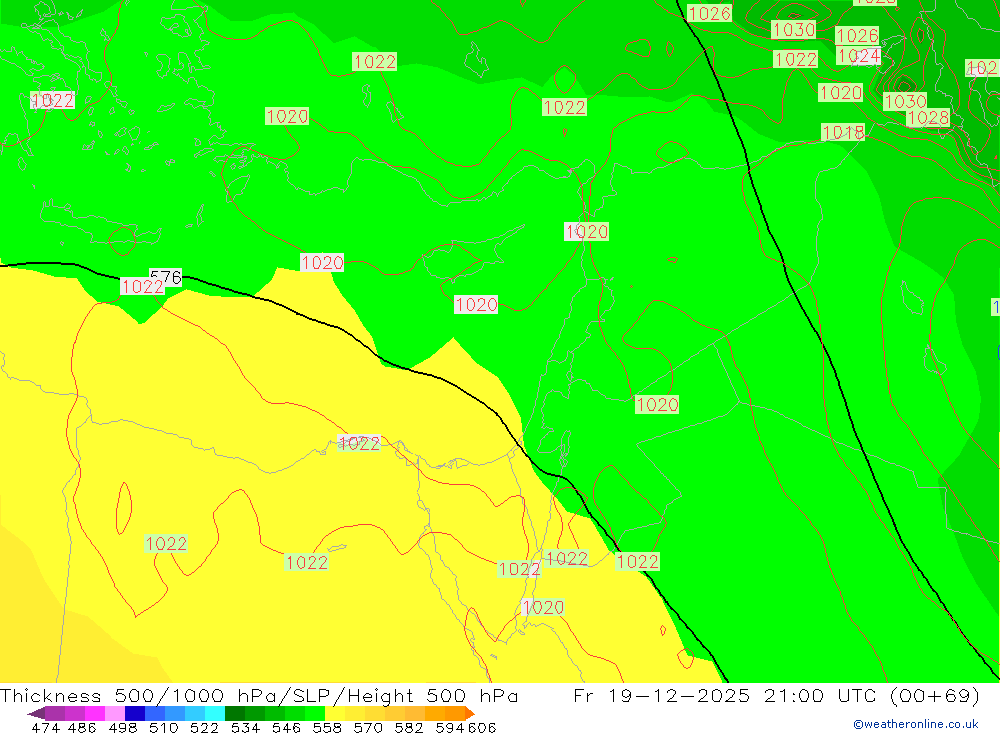The image size is (1000, 733).
Task: Click the legend value 606
Action: pos(482,727)
